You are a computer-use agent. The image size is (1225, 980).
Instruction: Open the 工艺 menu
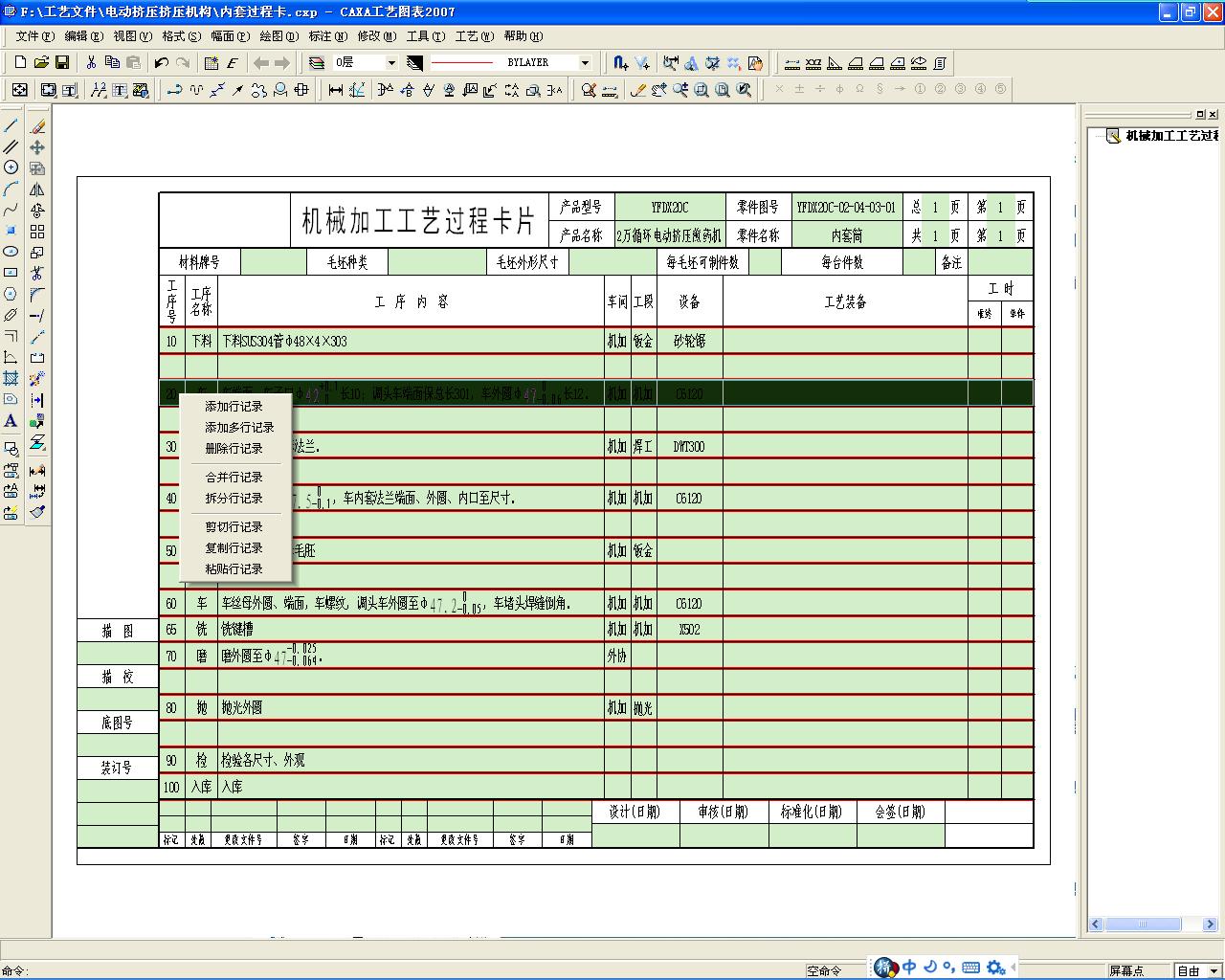coord(474,36)
